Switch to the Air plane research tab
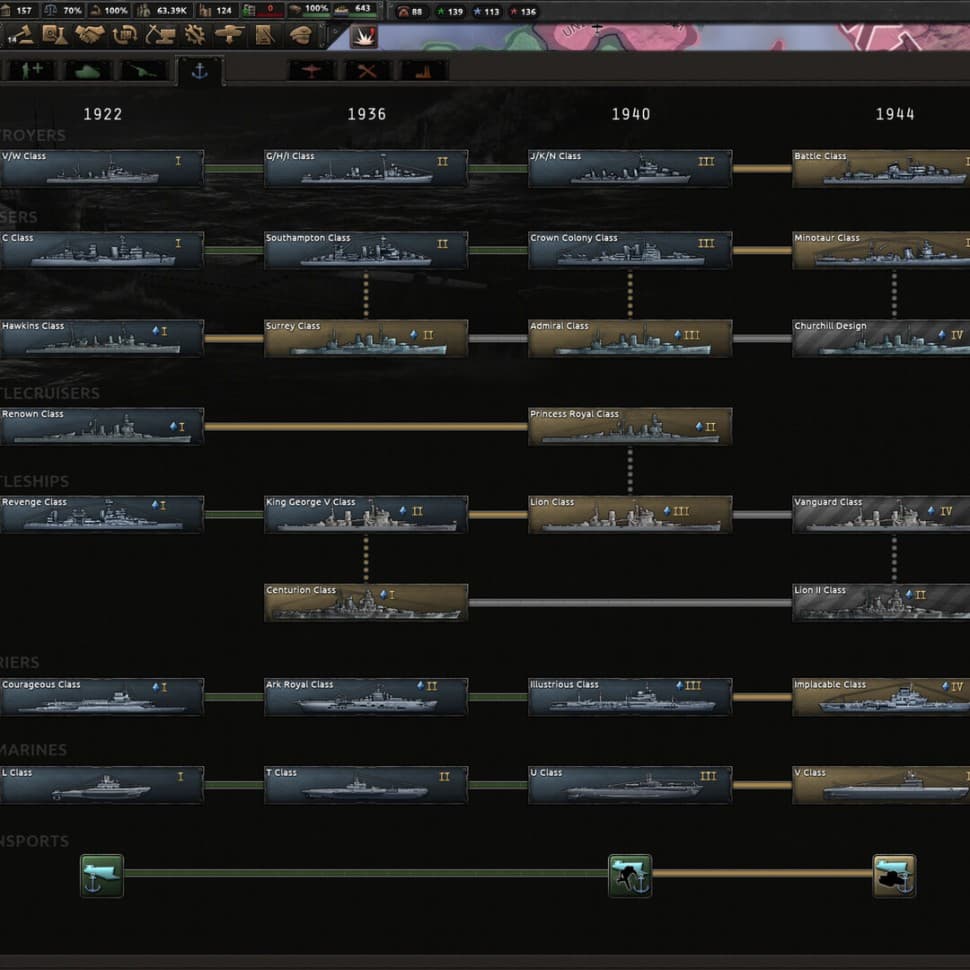970x970 pixels. pyautogui.click(x=311, y=71)
